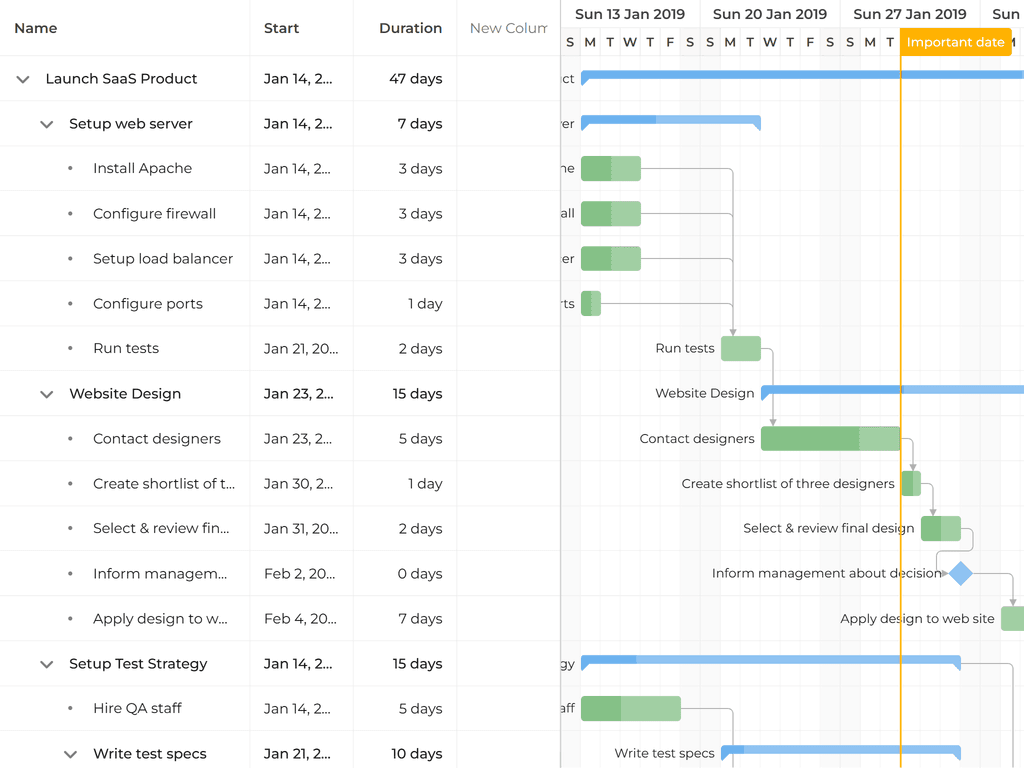
Task: Sort by the Start column header
Action: pos(281,28)
